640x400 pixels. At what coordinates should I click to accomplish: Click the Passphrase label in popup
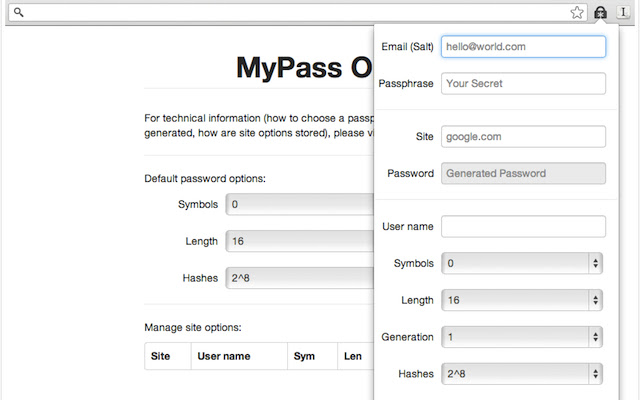[x=406, y=84]
